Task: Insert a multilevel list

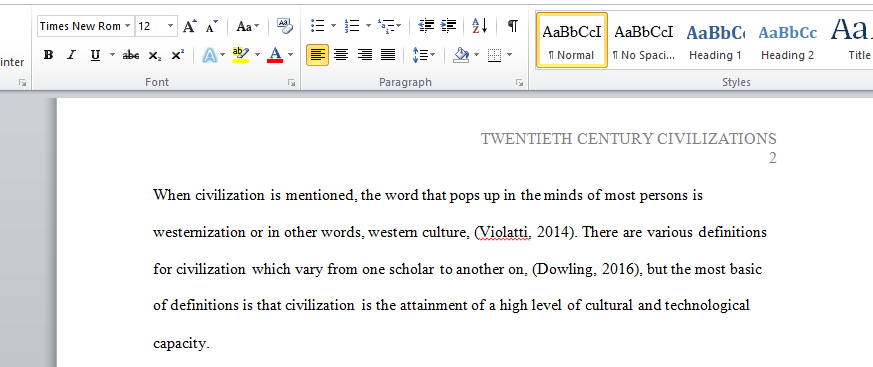Action: pyautogui.click(x=386, y=26)
